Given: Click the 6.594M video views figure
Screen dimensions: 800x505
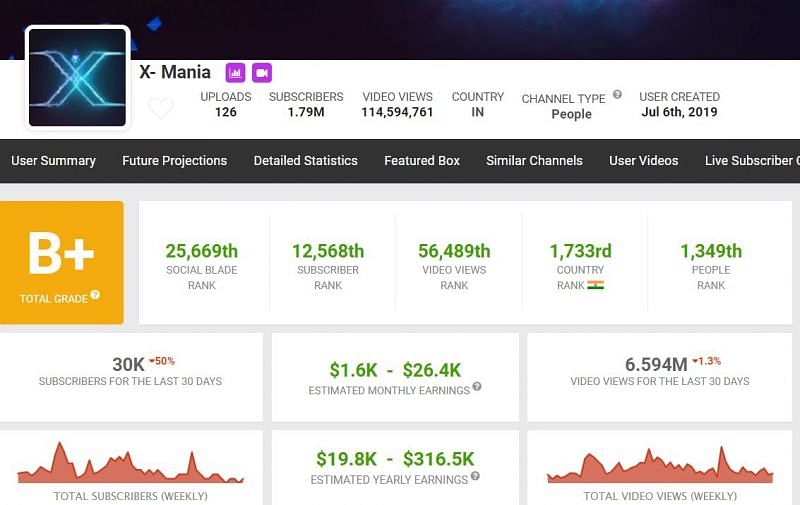Looking at the screenshot, I should click(x=656, y=365).
